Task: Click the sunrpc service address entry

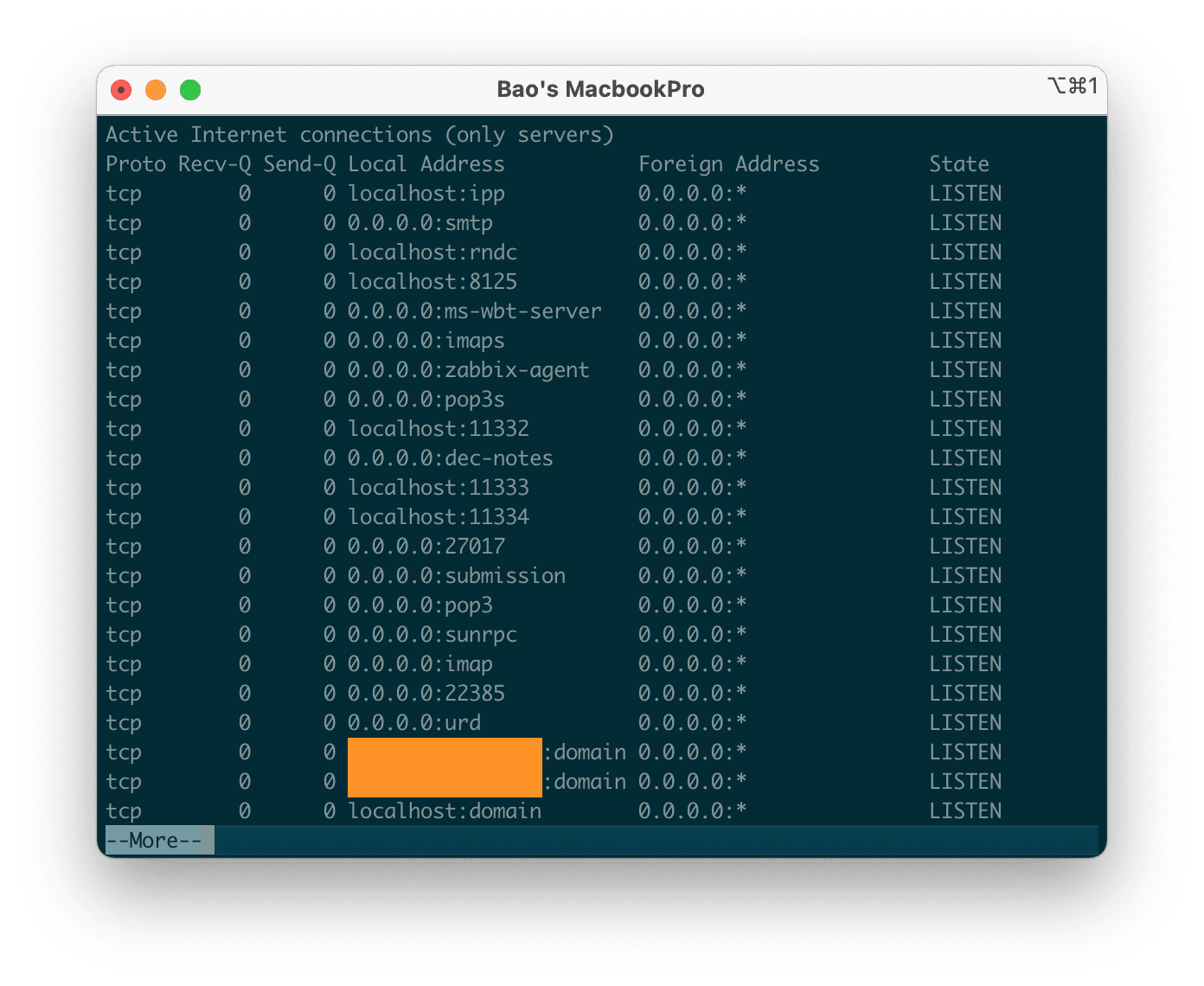Action: (x=432, y=634)
